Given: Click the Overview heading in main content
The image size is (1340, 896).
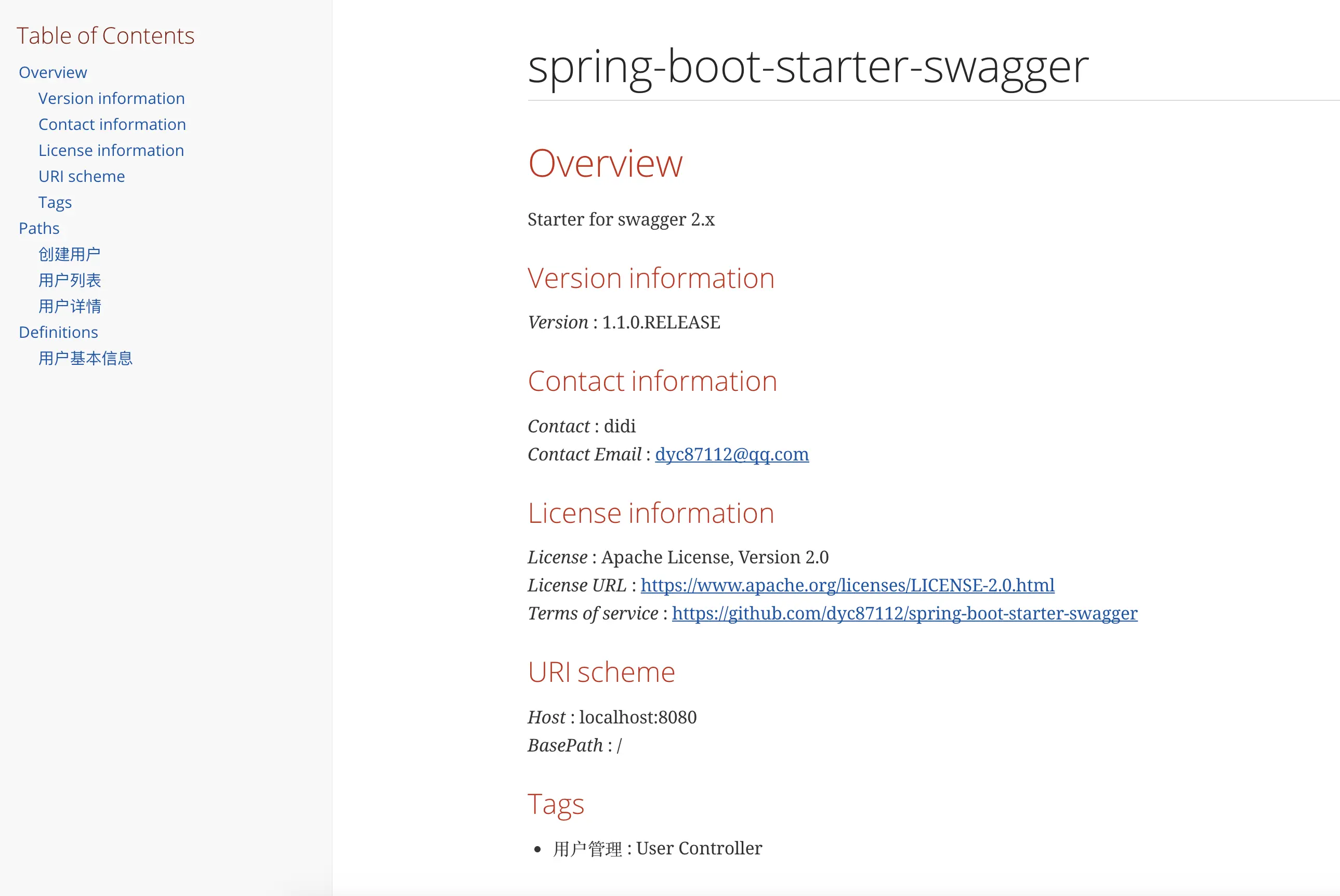Looking at the screenshot, I should point(605,163).
